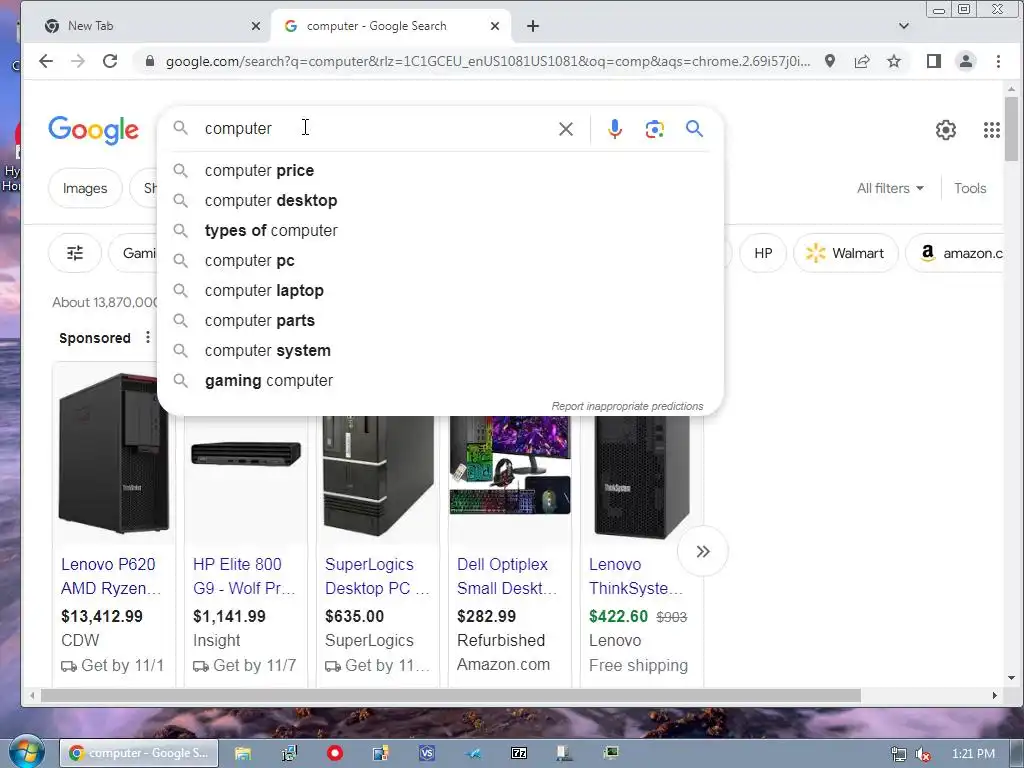
Task: Filter by amazon.com chip
Action: click(x=955, y=253)
